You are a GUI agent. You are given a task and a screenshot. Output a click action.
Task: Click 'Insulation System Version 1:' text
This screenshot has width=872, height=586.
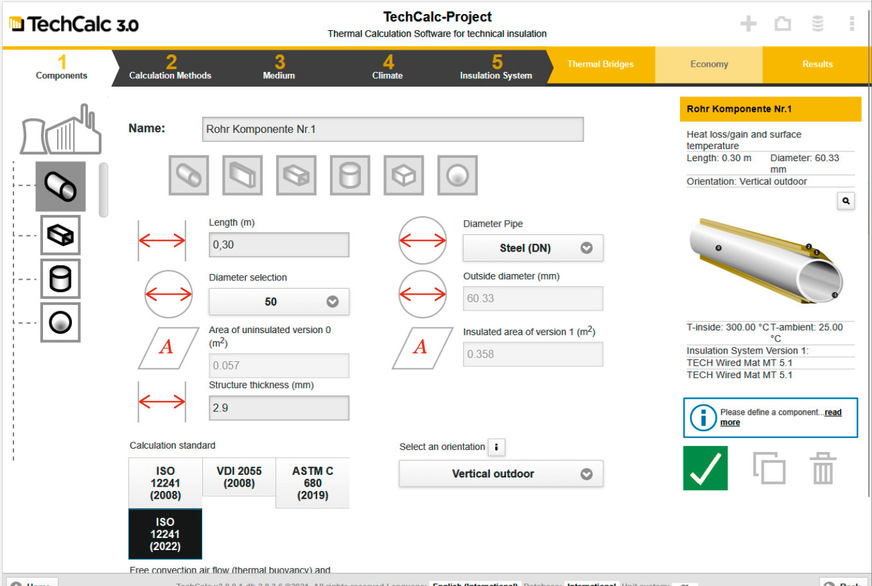pyautogui.click(x=747, y=350)
